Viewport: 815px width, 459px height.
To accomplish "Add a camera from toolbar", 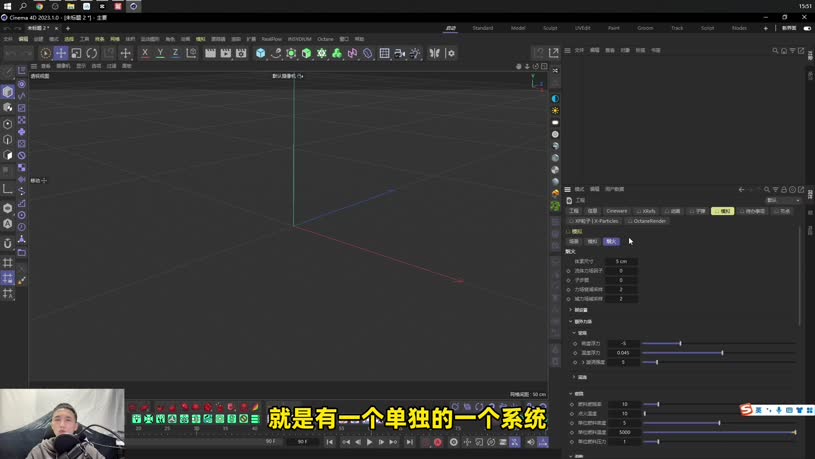I will (399, 53).
